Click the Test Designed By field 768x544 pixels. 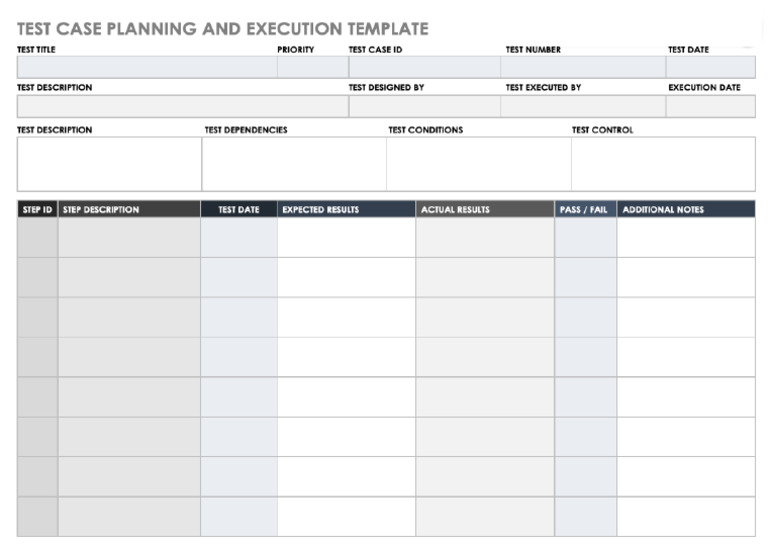point(424,106)
